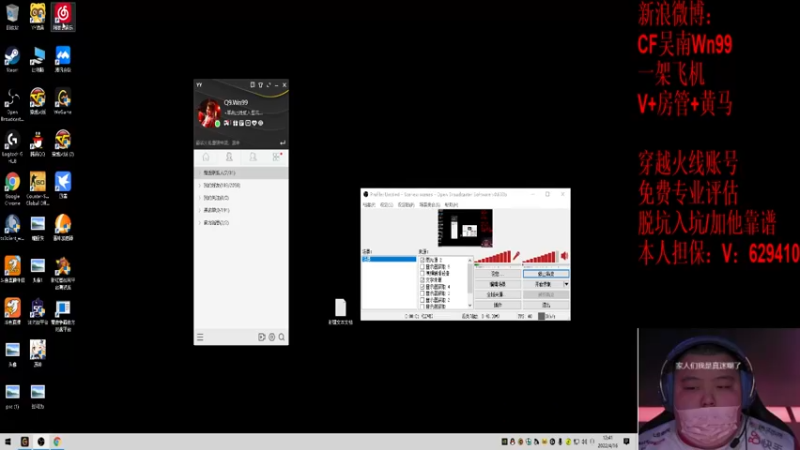Toggle the third source checkbox in OBS list
Image resolution: width=800 pixels, height=450 pixels.
coord(422,273)
